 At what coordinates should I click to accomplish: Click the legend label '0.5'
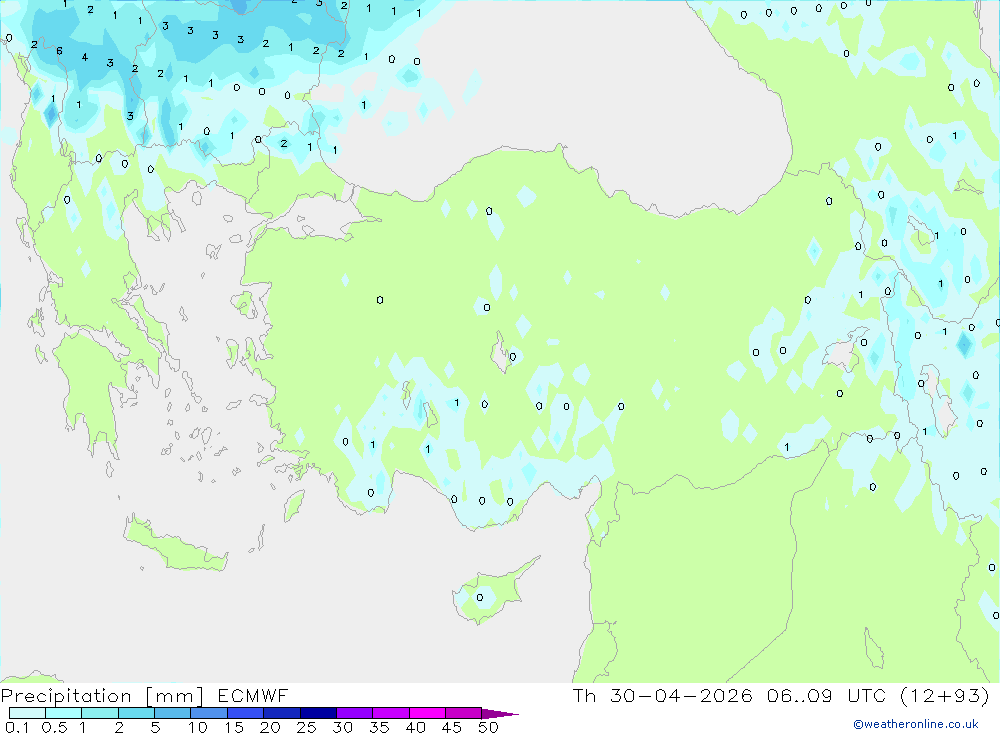(x=54, y=727)
